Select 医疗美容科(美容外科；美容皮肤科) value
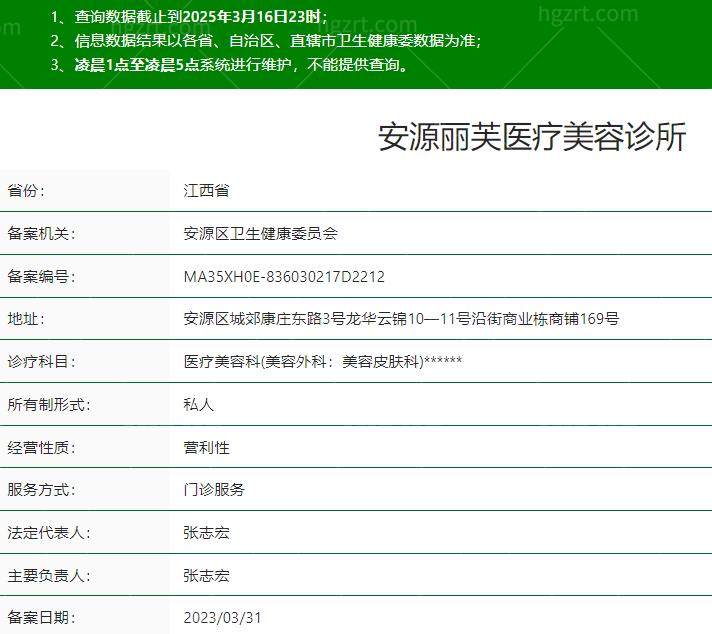Image resolution: width=712 pixels, height=634 pixels. coord(323,362)
